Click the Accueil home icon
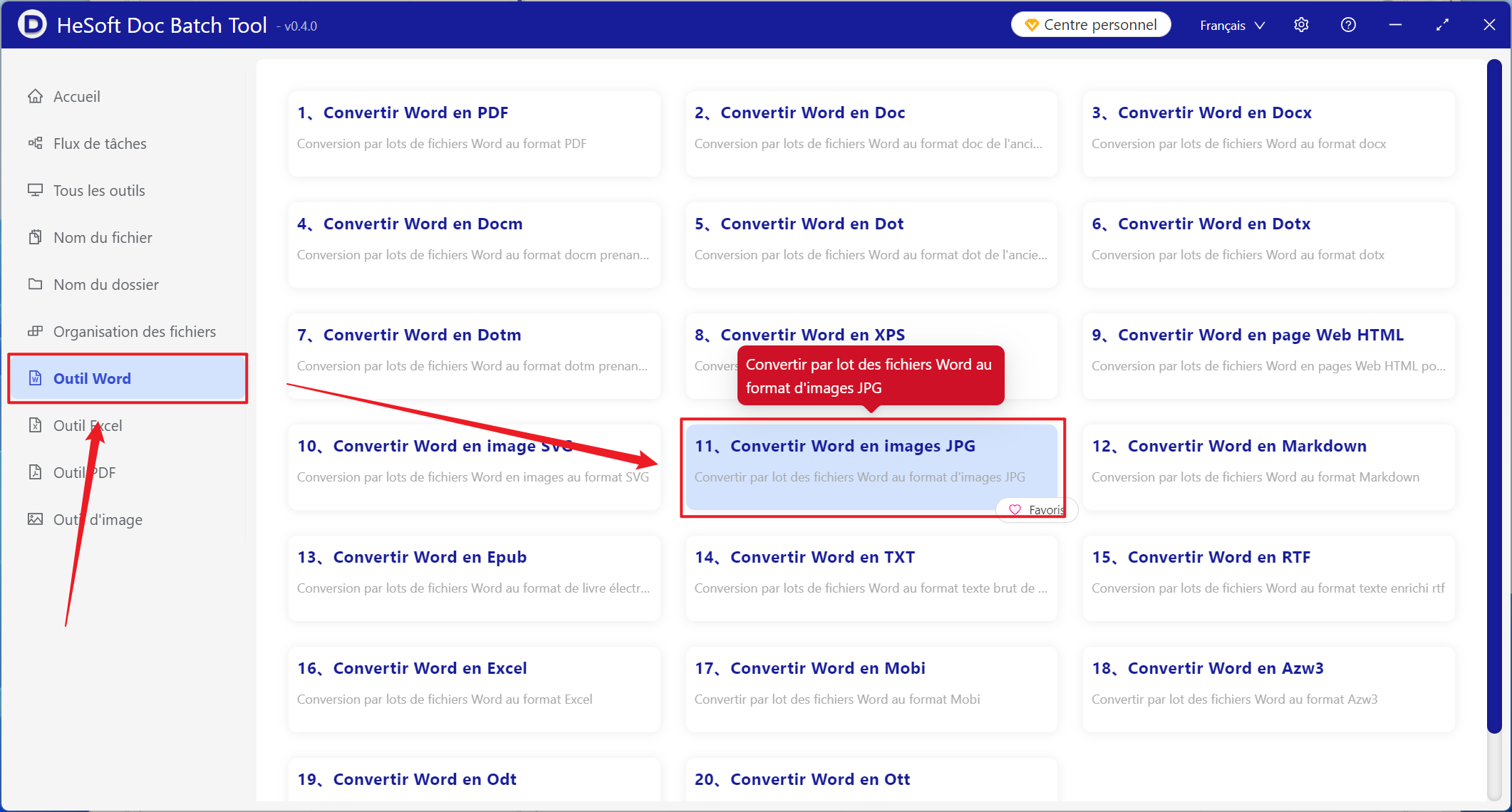The width and height of the screenshot is (1512, 812). coord(35,96)
